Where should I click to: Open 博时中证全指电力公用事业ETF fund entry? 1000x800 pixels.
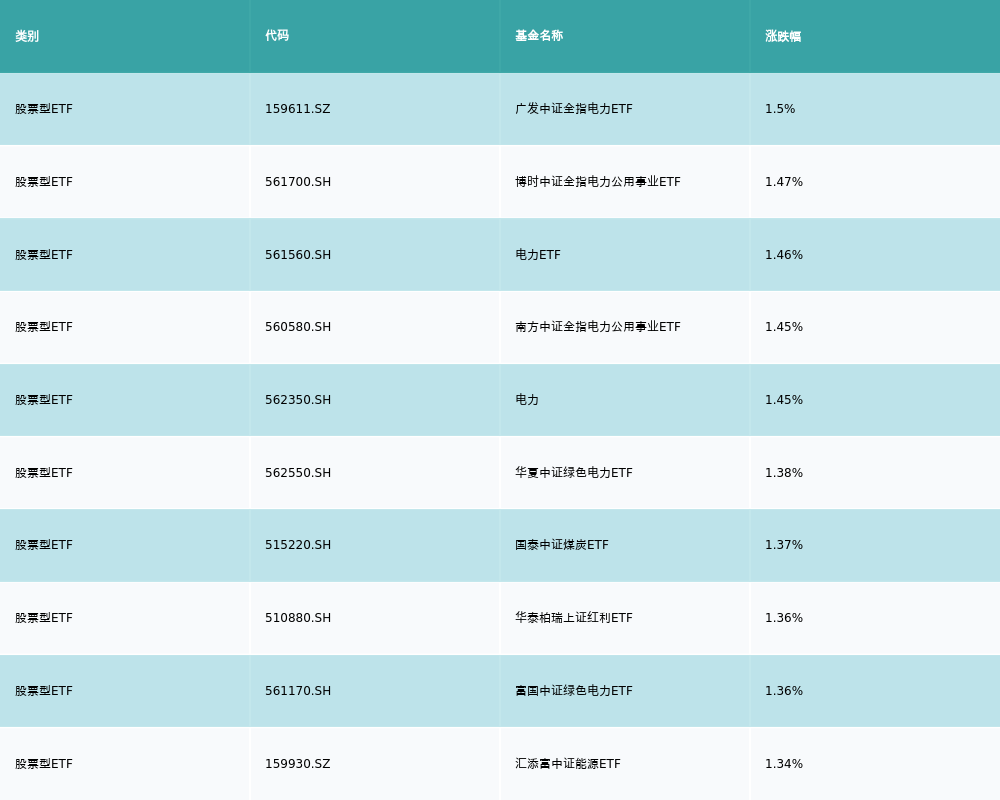coord(597,182)
